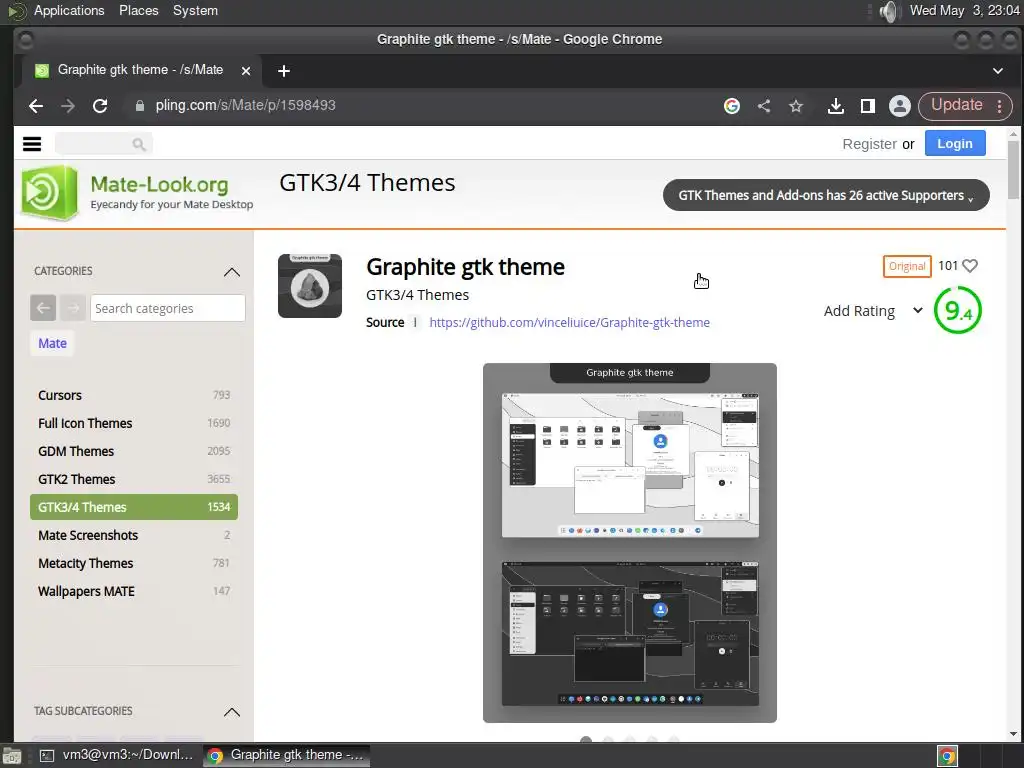Switch to the vm3 terminal taskbar item
This screenshot has width=1024, height=768.
(x=118, y=755)
